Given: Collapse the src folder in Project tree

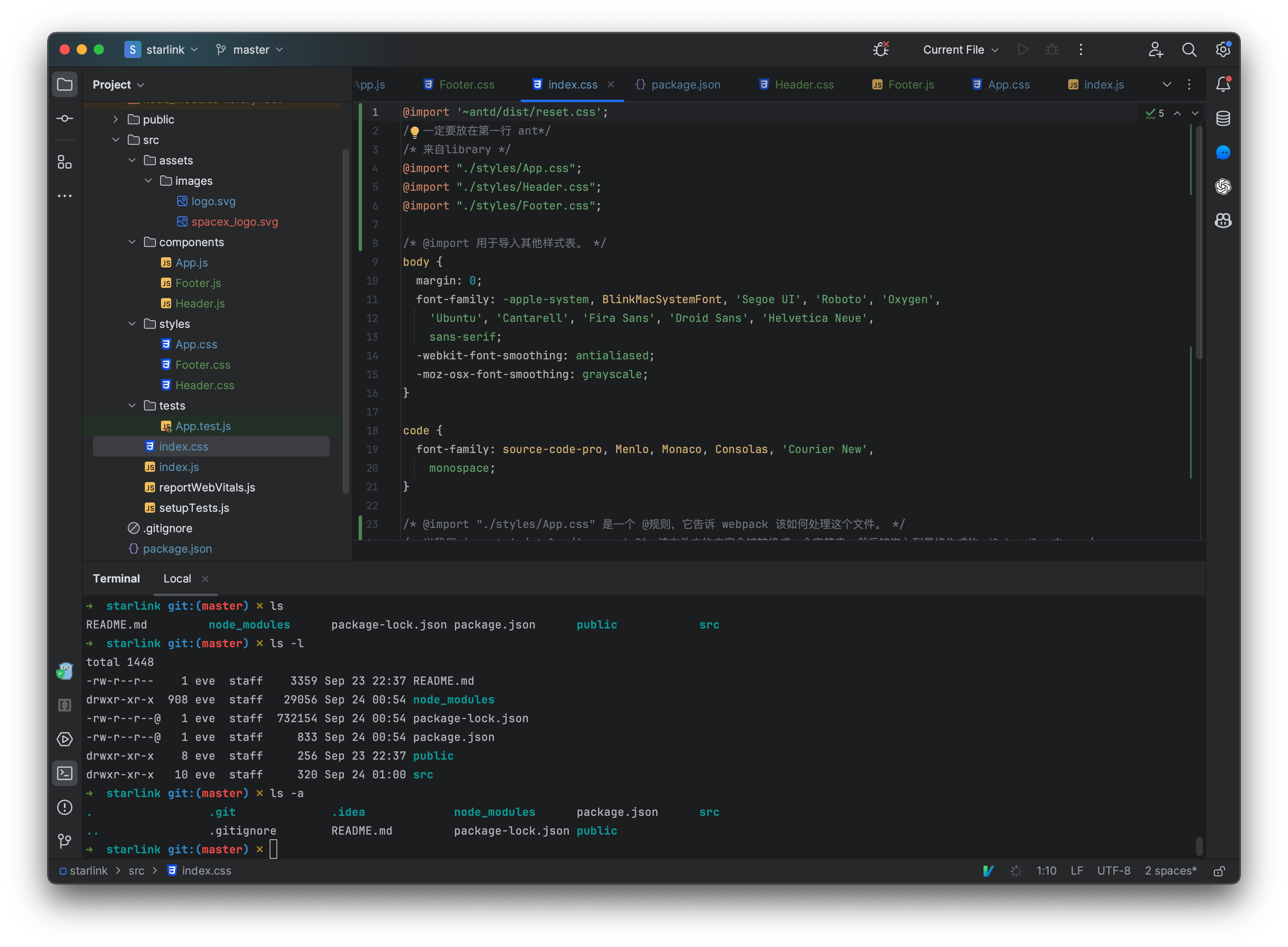Looking at the screenshot, I should [116, 139].
